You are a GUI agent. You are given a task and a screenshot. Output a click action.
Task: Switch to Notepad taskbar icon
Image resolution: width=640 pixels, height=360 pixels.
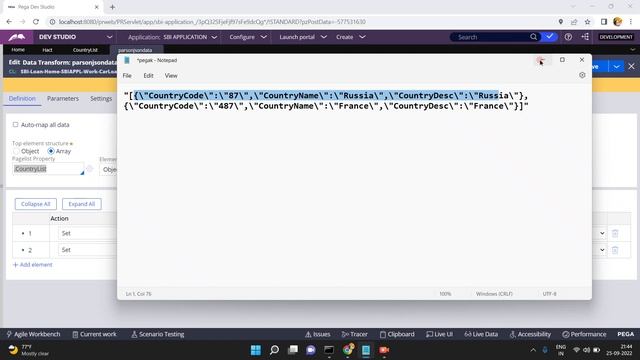(x=366, y=350)
